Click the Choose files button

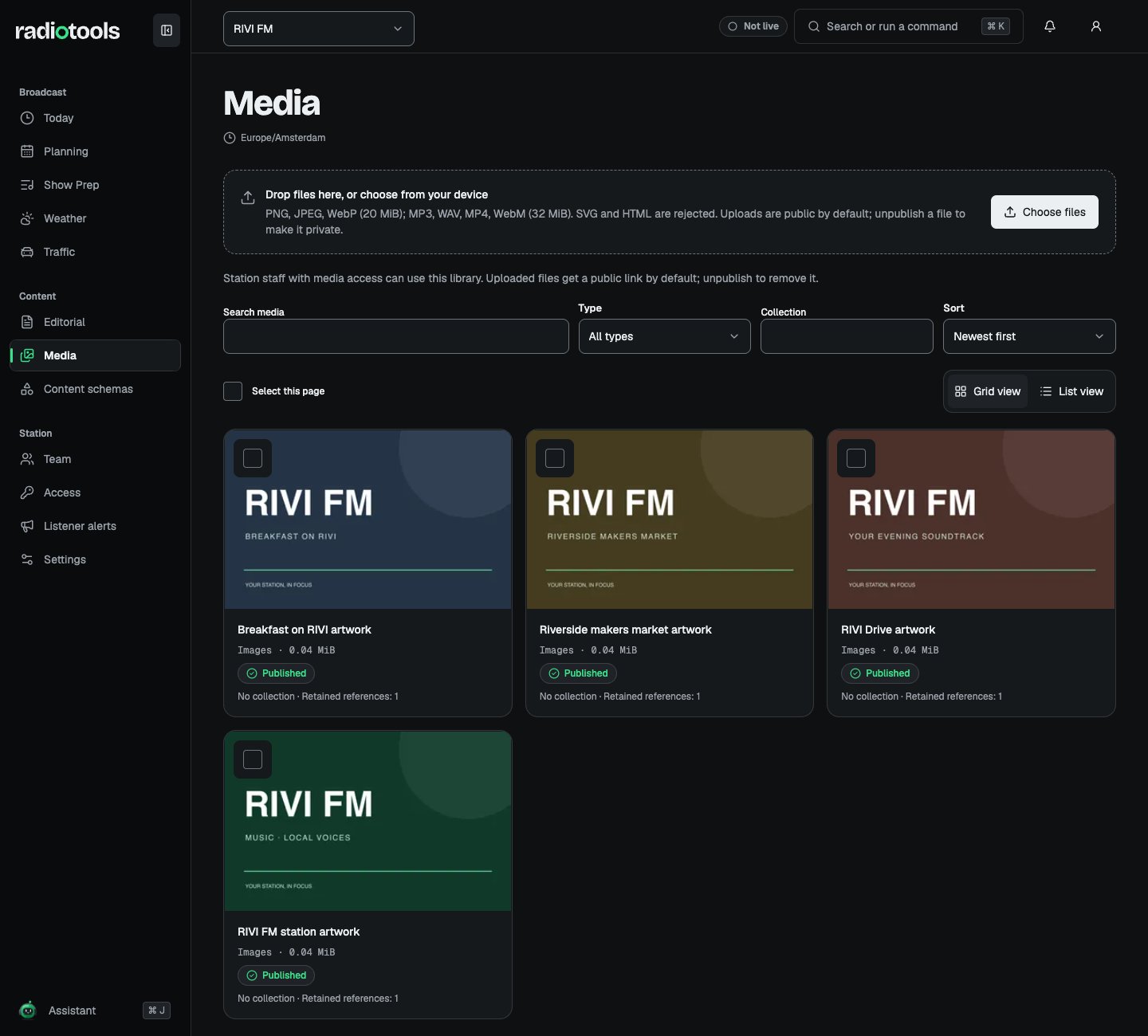[1044, 212]
